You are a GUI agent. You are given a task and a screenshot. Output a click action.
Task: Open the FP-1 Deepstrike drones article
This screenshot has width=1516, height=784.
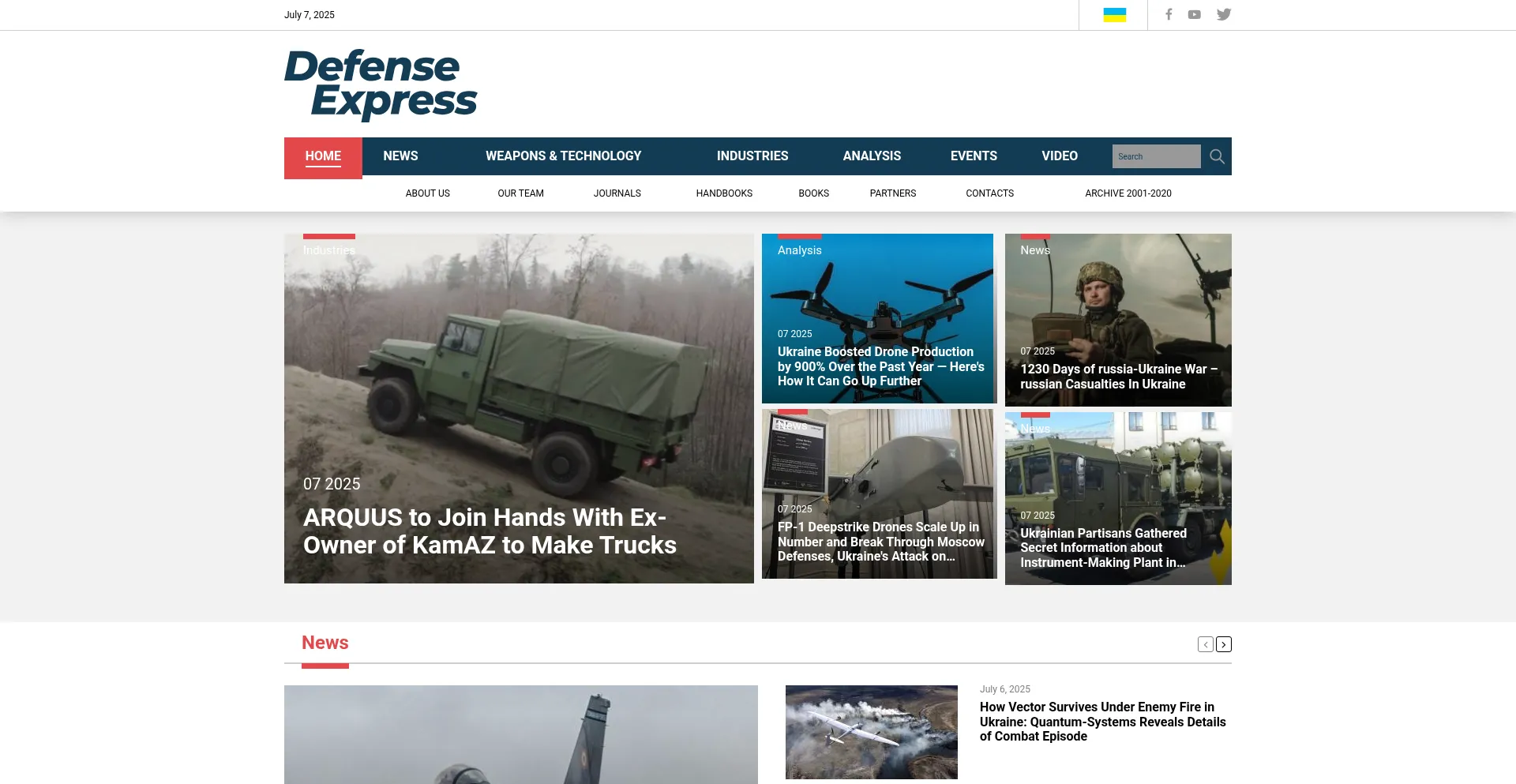[x=880, y=541]
